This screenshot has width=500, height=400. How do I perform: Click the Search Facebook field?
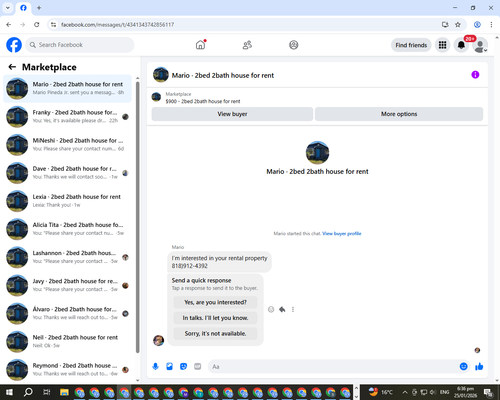[x=80, y=45]
